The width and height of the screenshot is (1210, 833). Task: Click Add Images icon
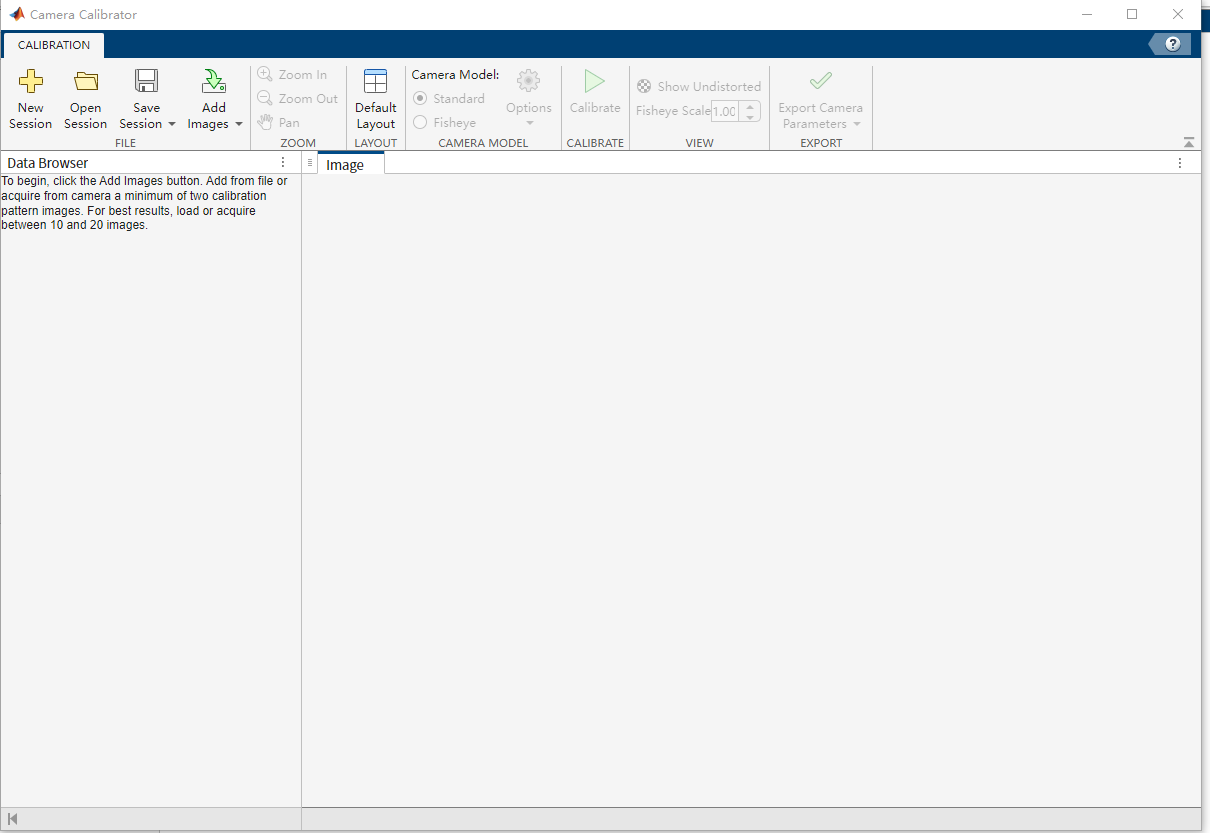coord(213,82)
